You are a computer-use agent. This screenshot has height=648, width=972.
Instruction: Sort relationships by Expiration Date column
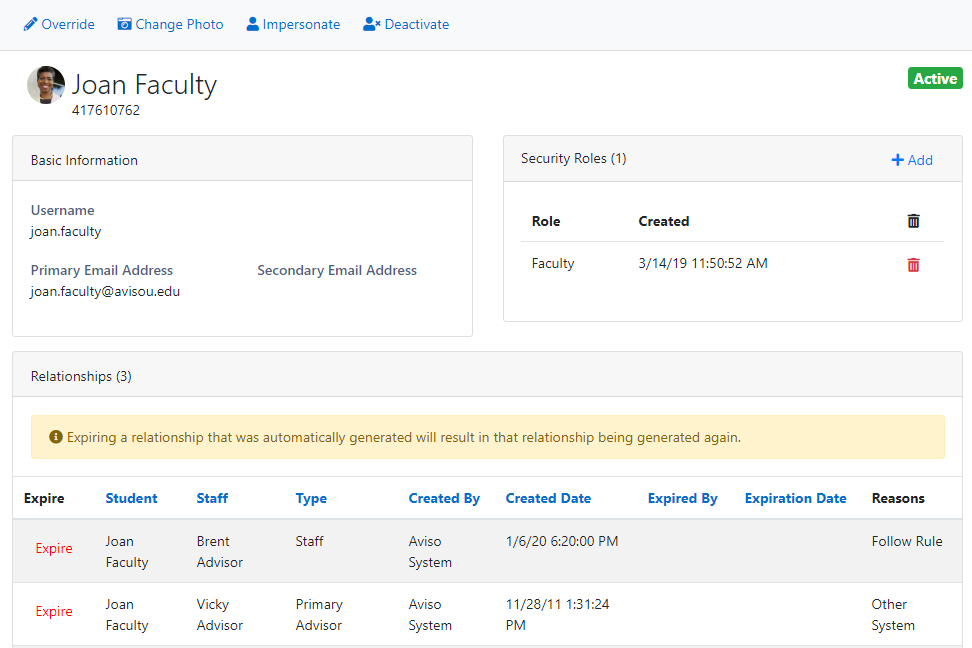coord(795,499)
